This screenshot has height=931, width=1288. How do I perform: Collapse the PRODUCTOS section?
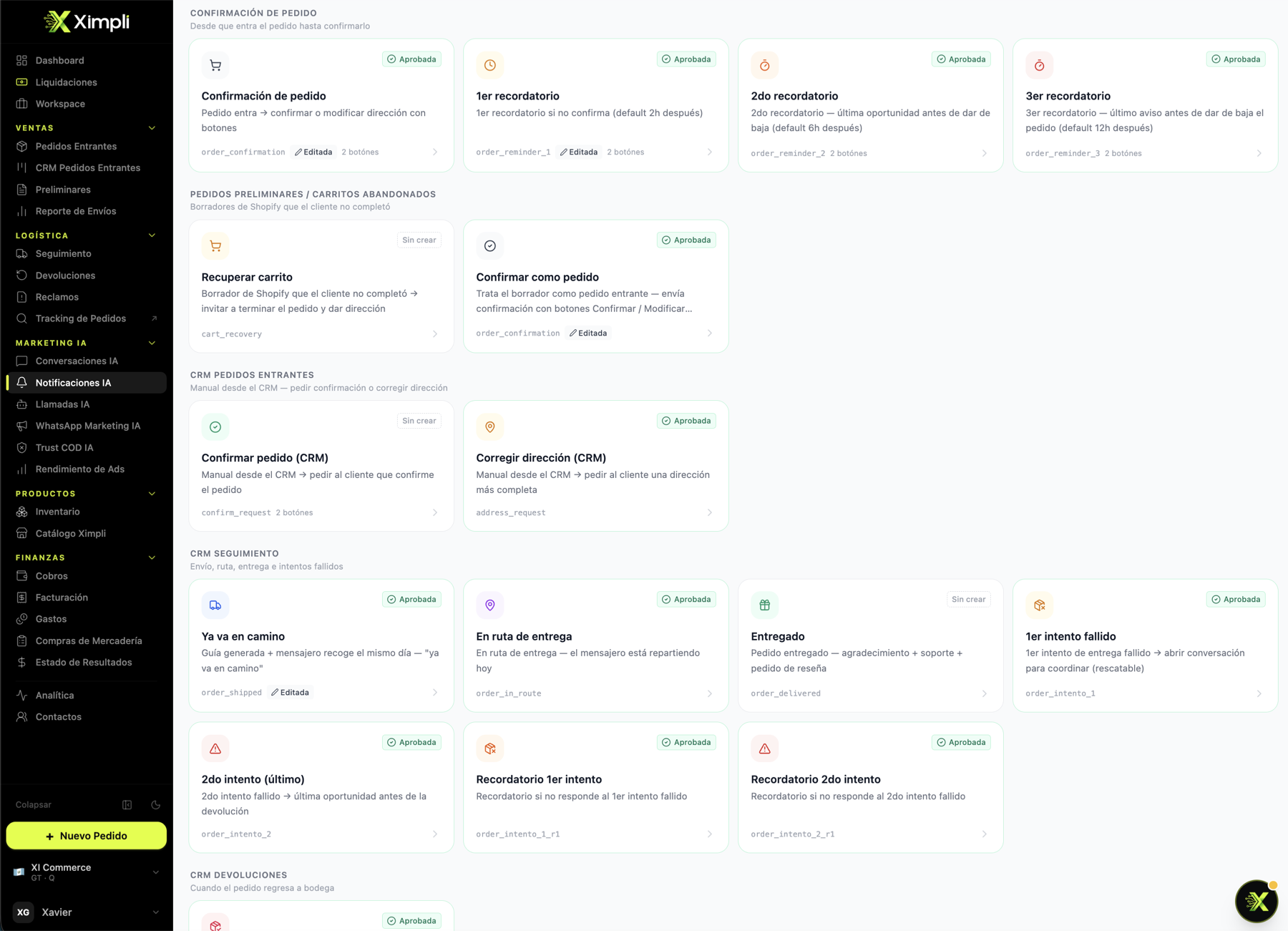tap(152, 494)
